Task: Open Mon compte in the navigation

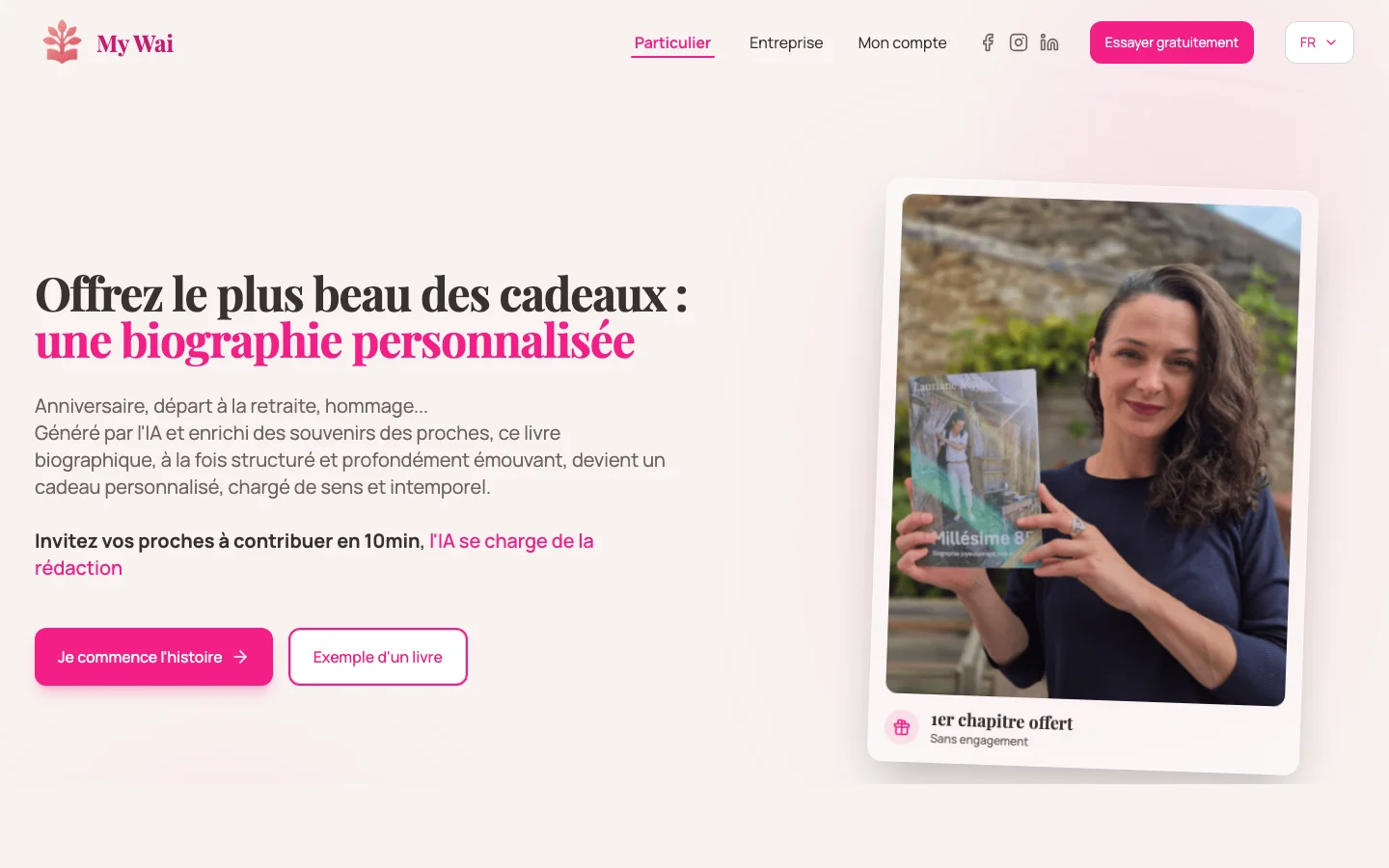Action: coord(902,42)
